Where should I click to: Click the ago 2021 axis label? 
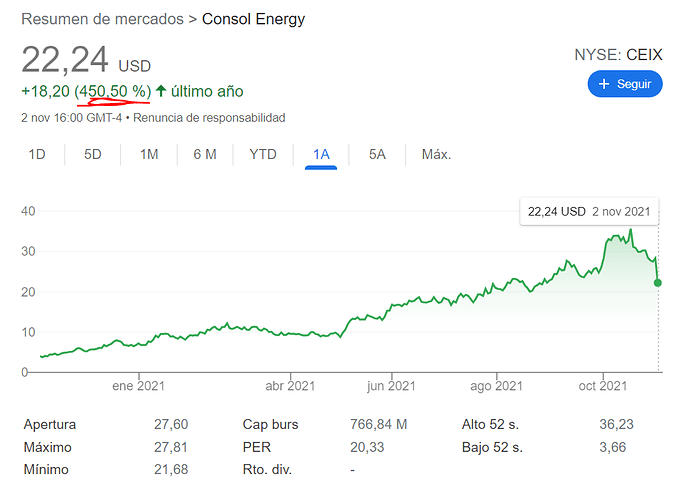[x=496, y=386]
